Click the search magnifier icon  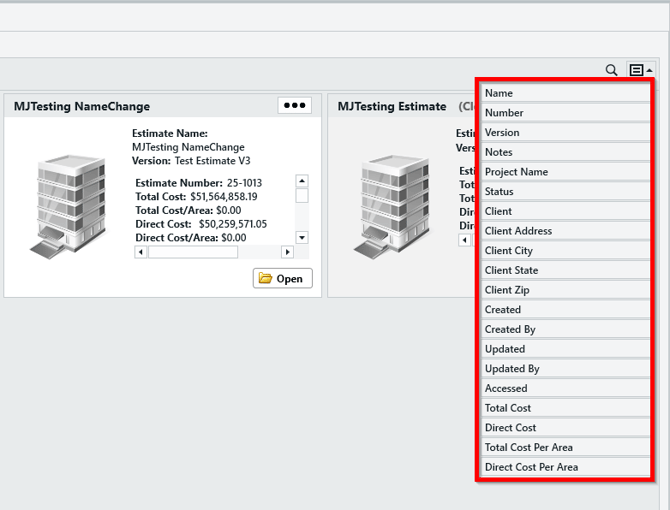pos(611,70)
